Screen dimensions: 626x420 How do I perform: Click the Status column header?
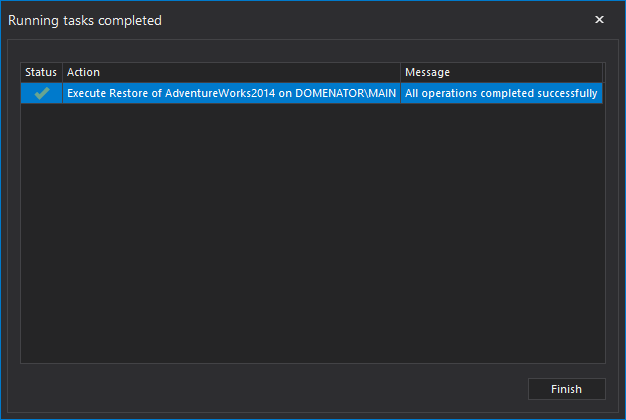point(41,72)
